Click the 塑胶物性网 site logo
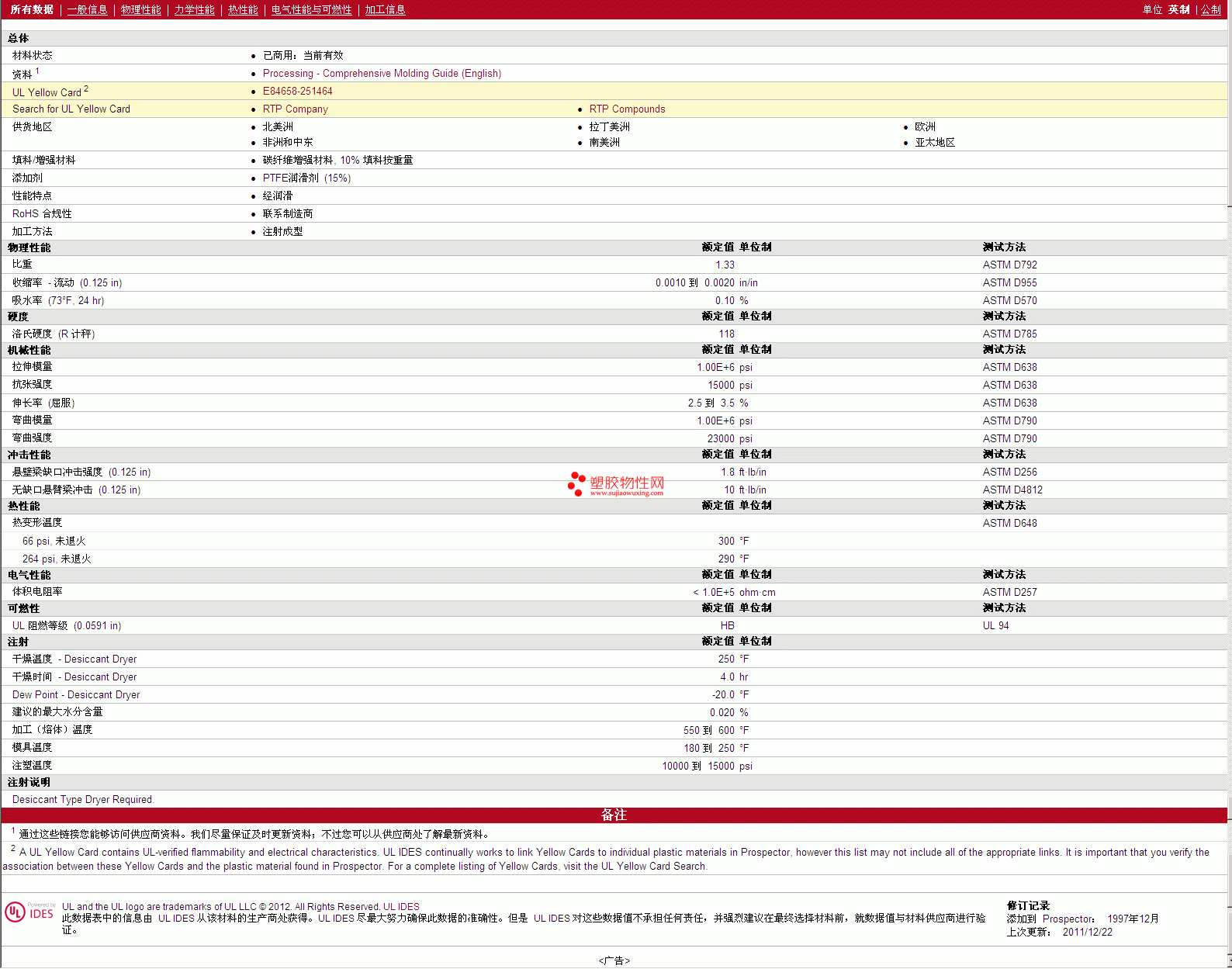The image size is (1232, 969). (616, 484)
